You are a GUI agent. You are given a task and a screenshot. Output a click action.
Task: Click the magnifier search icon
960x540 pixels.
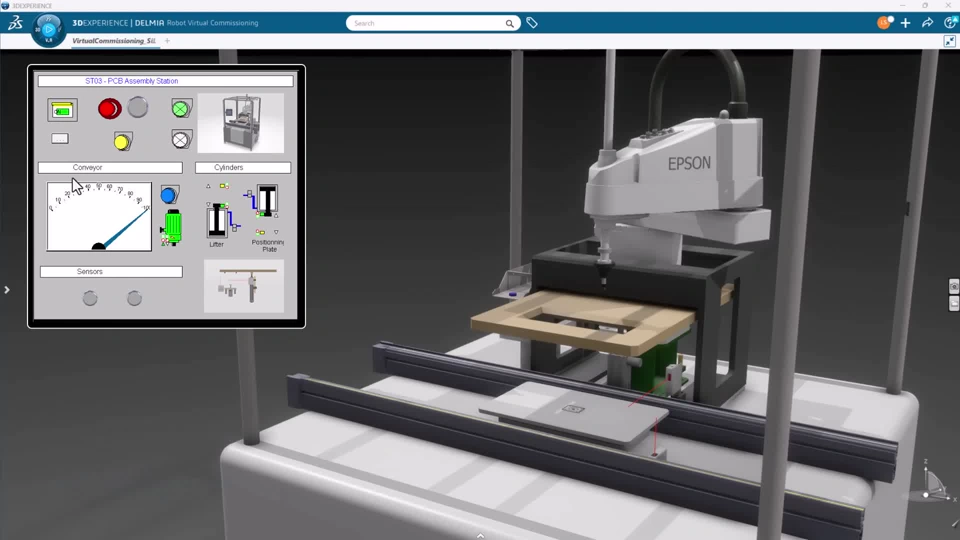tap(509, 23)
